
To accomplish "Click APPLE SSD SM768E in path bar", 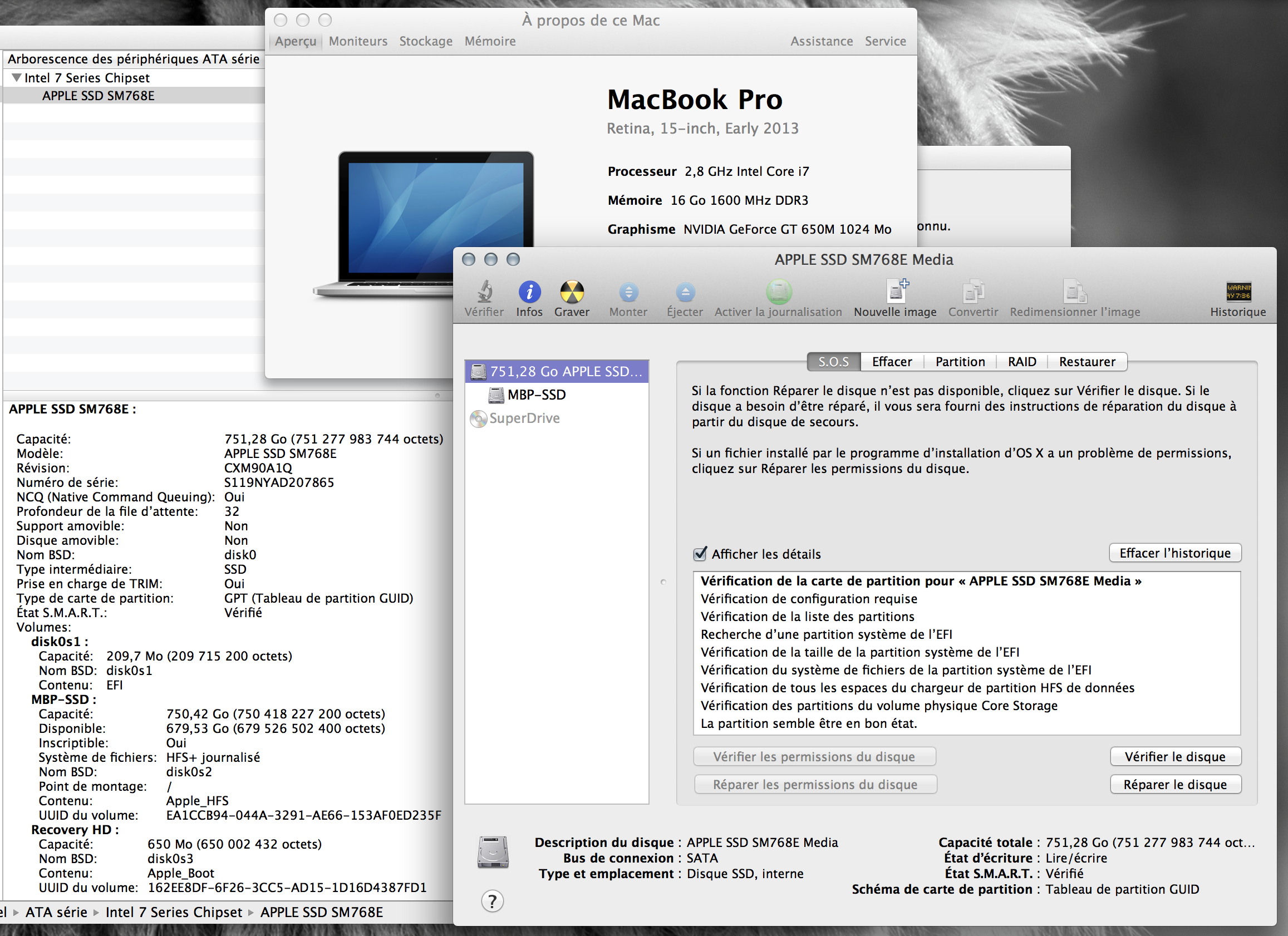I will coord(321,912).
